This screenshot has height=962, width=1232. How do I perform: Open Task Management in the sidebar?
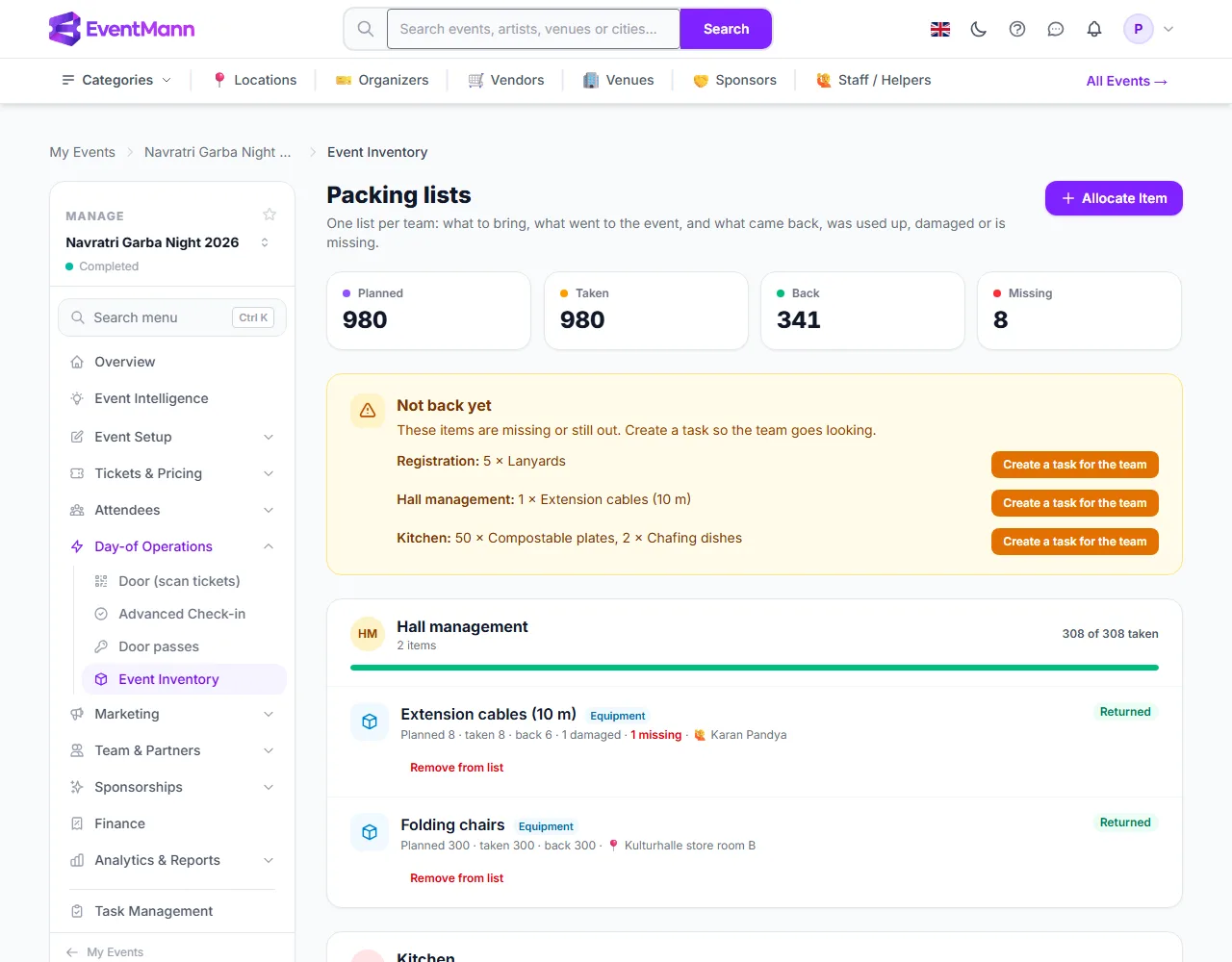click(x=172, y=911)
